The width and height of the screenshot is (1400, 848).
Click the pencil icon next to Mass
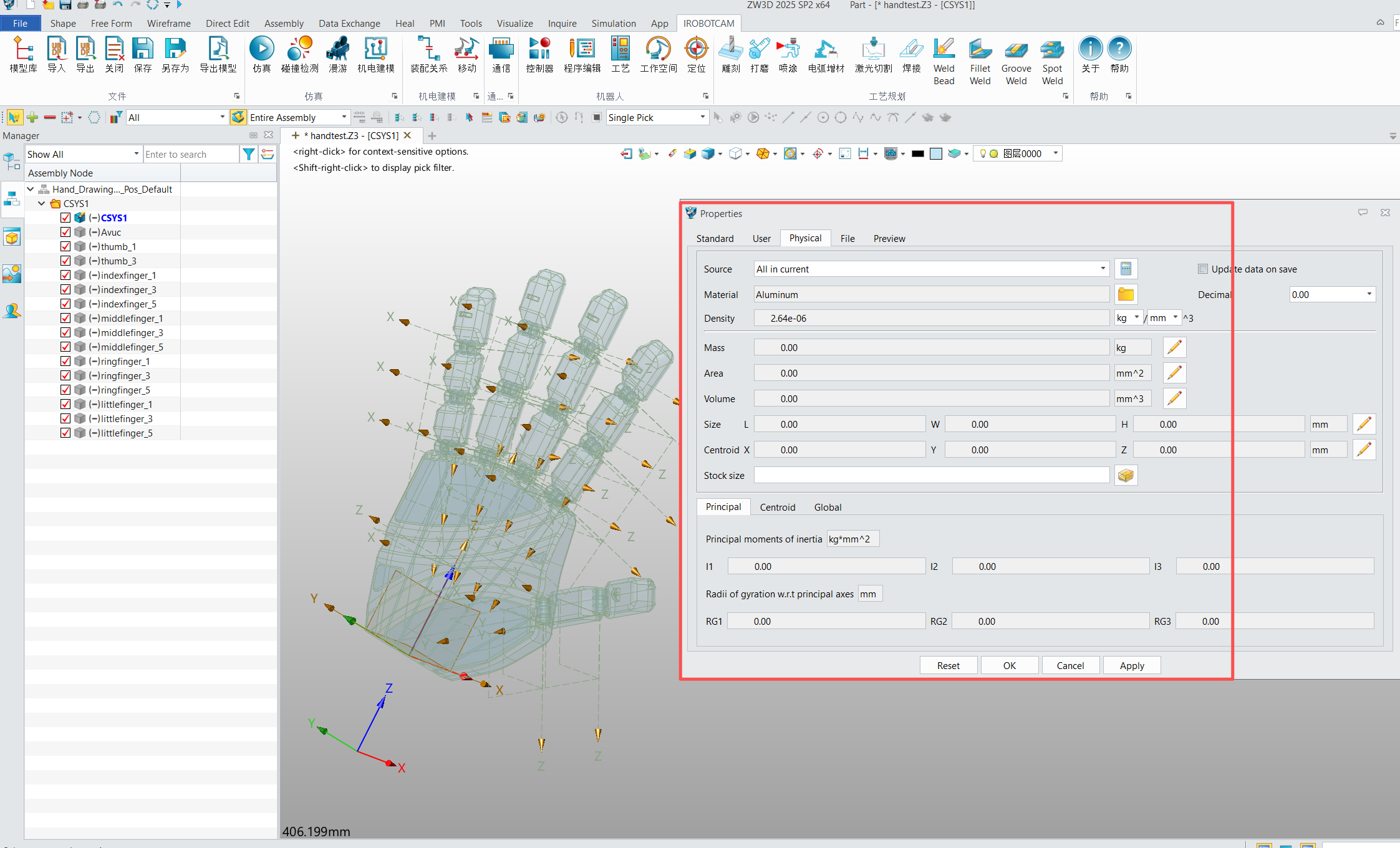tap(1174, 347)
